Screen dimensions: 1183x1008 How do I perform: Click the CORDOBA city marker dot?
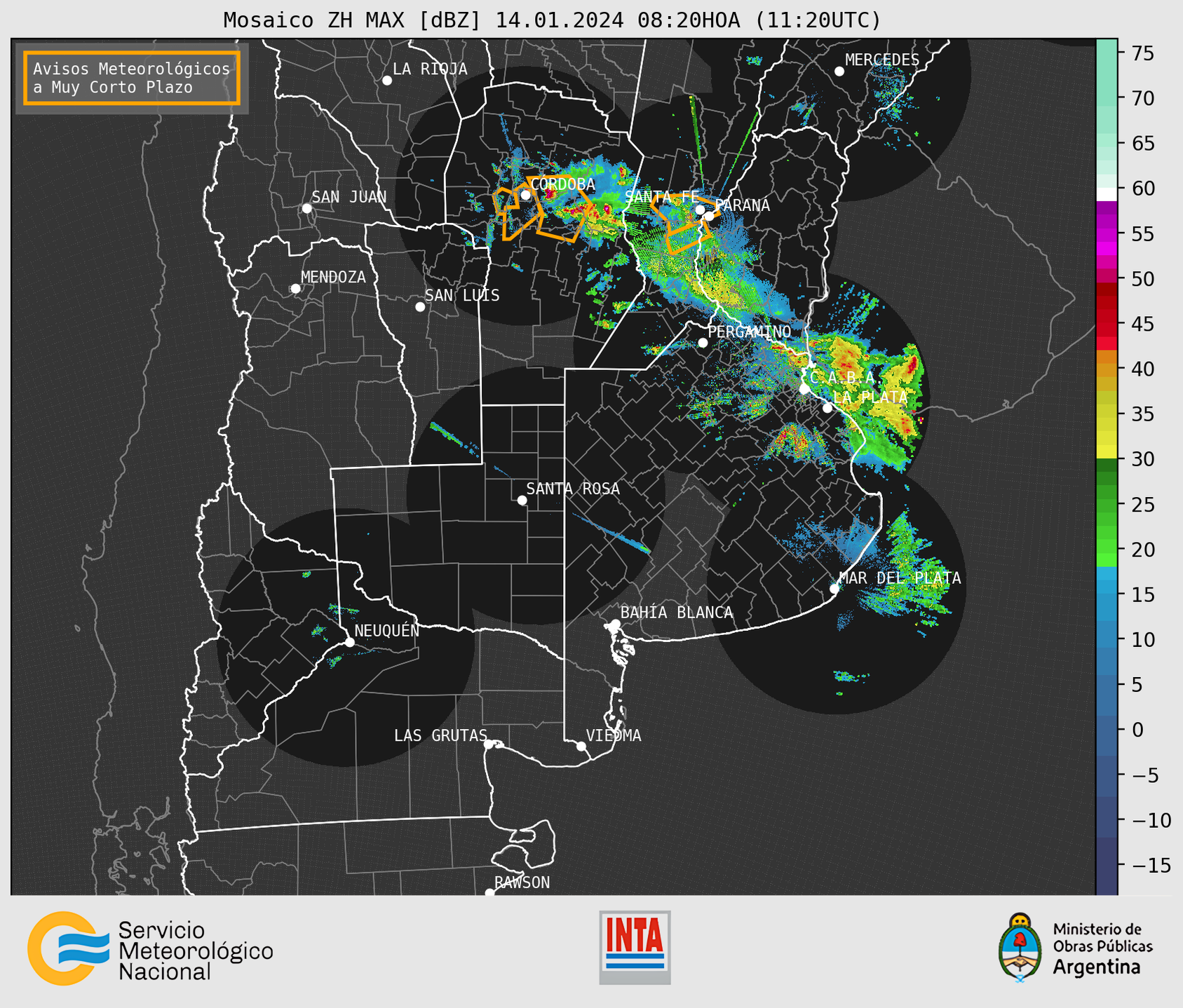[525, 195]
